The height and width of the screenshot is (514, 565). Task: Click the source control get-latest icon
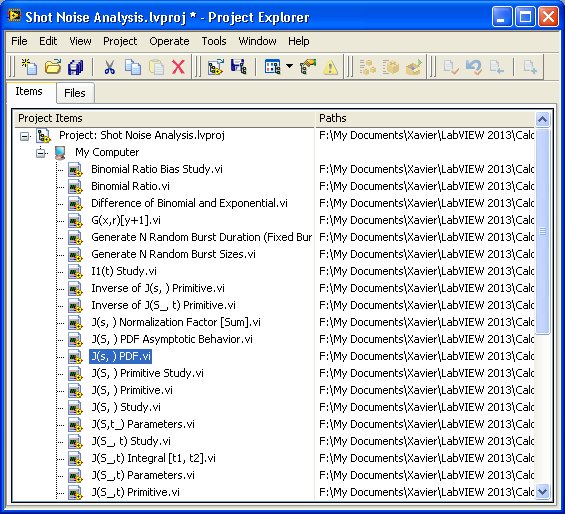pos(497,67)
